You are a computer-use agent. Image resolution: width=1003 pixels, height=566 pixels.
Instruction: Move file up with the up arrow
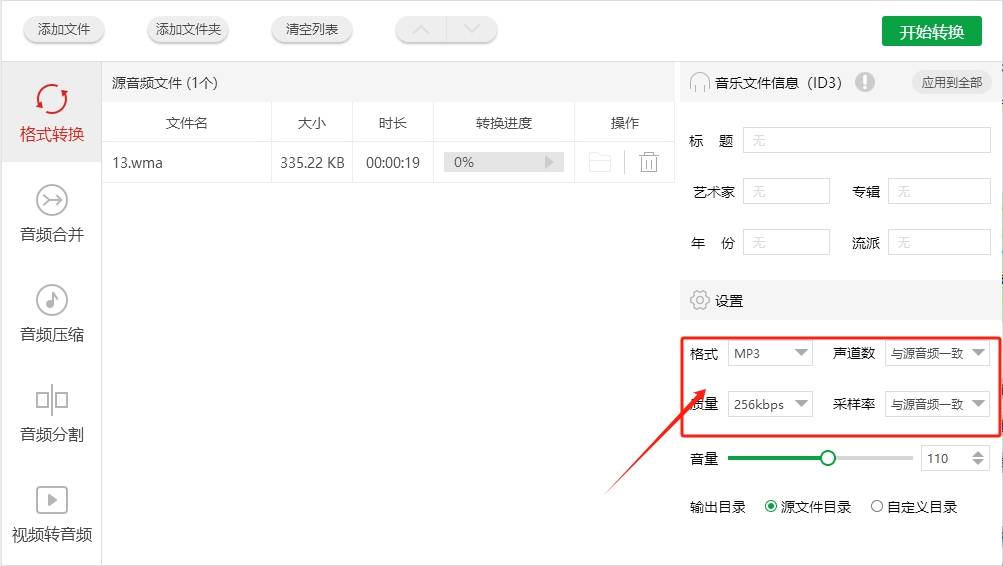tap(421, 29)
